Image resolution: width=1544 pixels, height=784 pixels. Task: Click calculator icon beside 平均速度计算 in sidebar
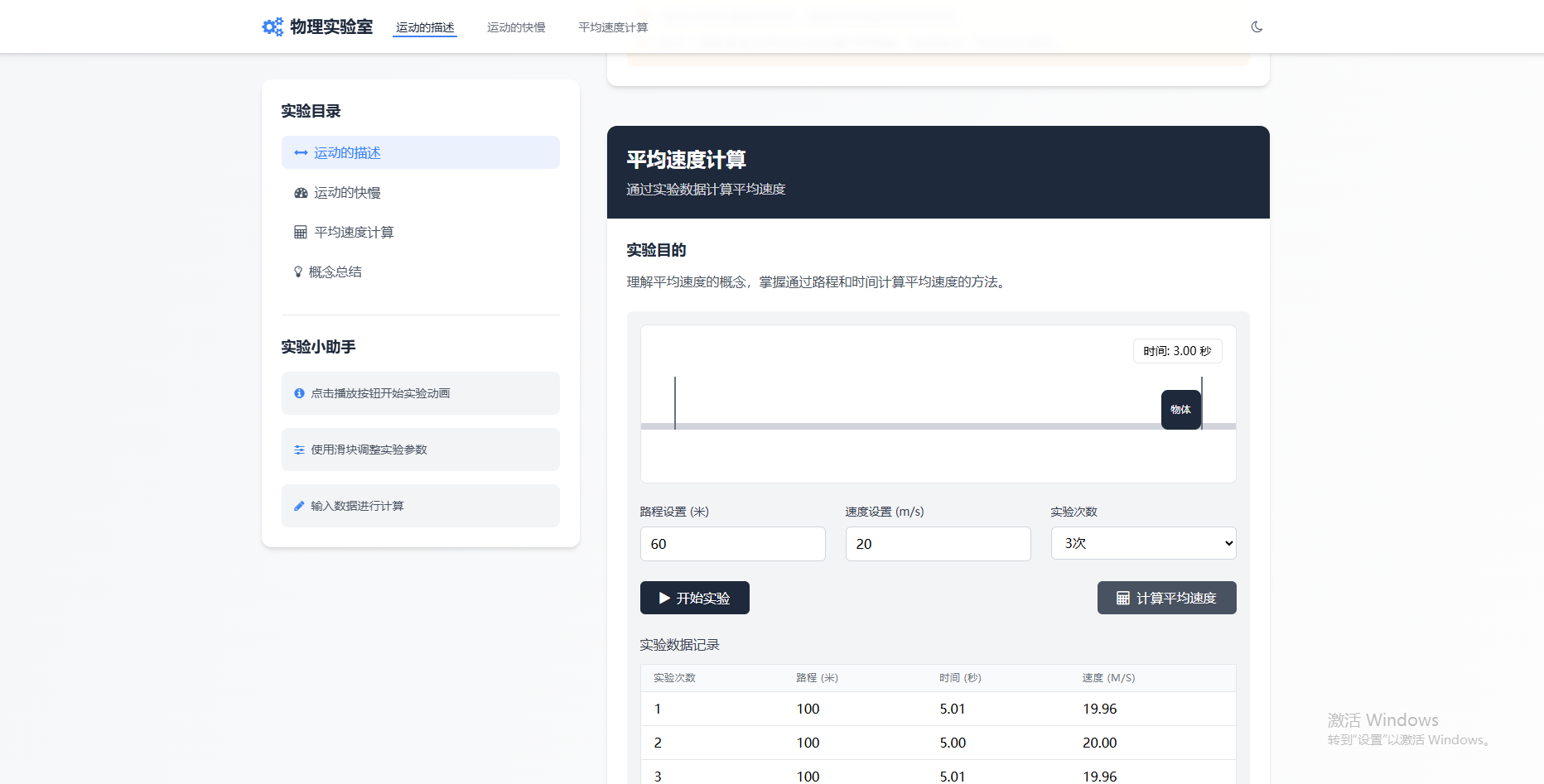pyautogui.click(x=301, y=233)
